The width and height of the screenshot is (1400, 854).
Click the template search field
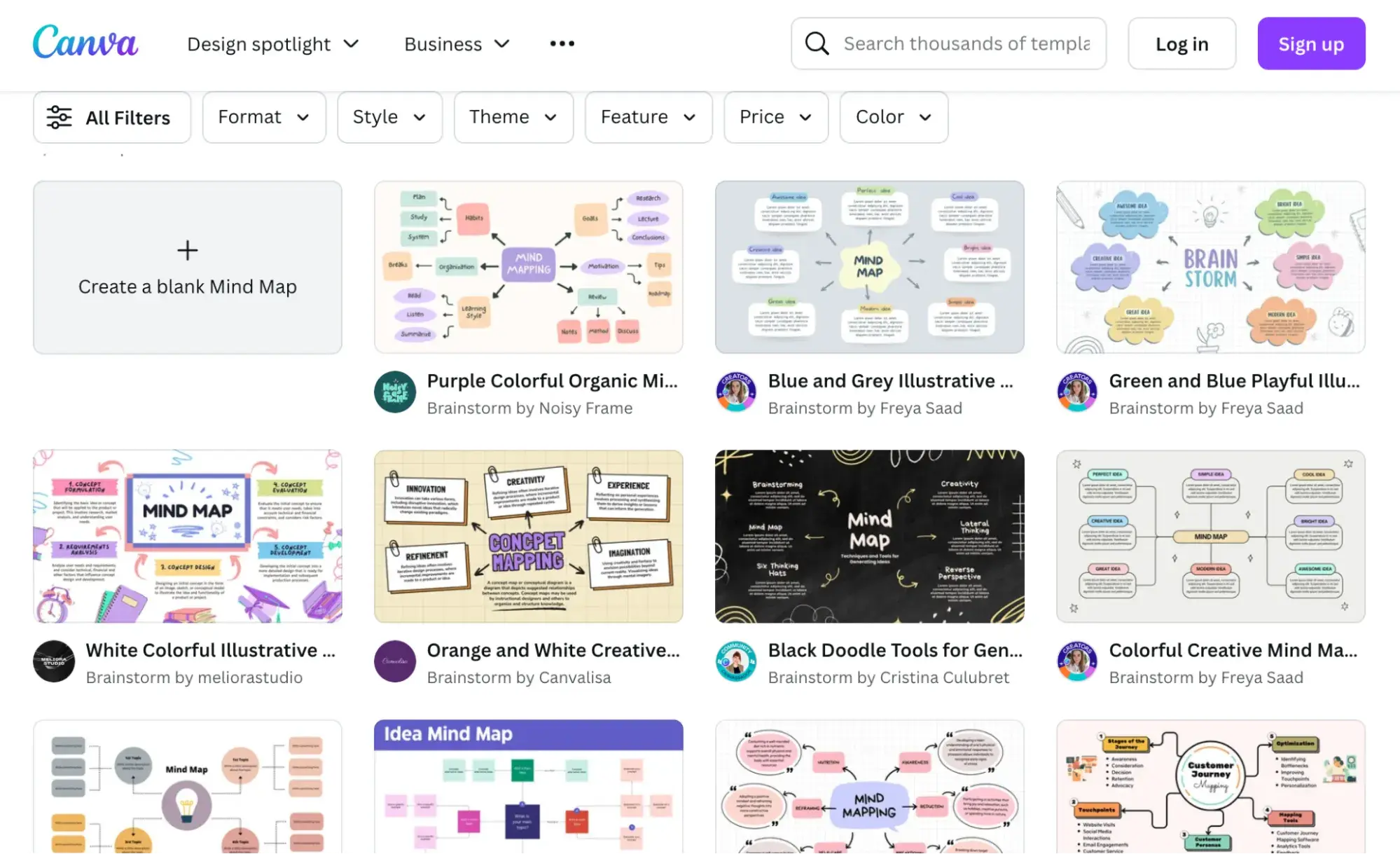click(x=966, y=43)
